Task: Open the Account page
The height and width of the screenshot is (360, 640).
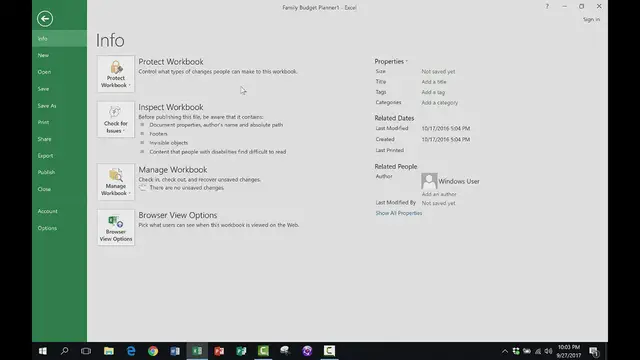Action: pos(60,211)
